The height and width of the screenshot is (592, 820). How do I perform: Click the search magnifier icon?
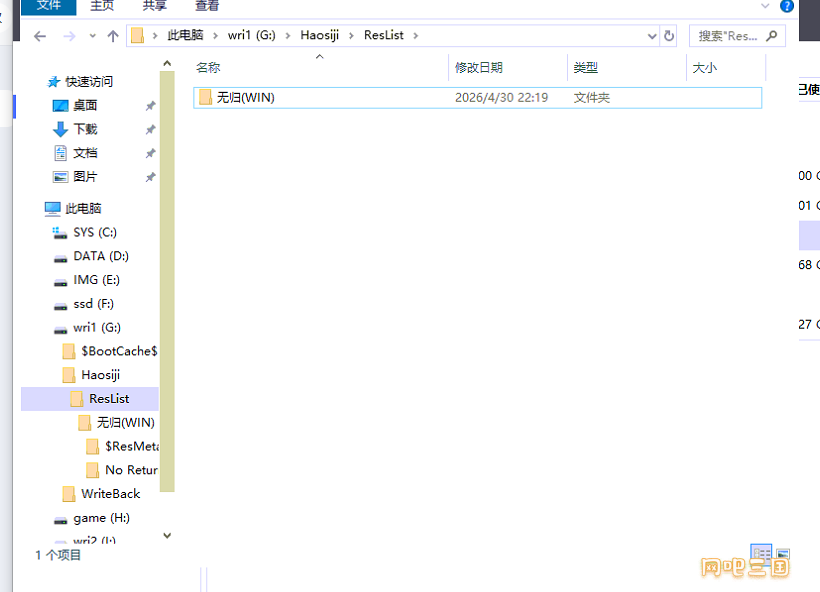coord(772,36)
